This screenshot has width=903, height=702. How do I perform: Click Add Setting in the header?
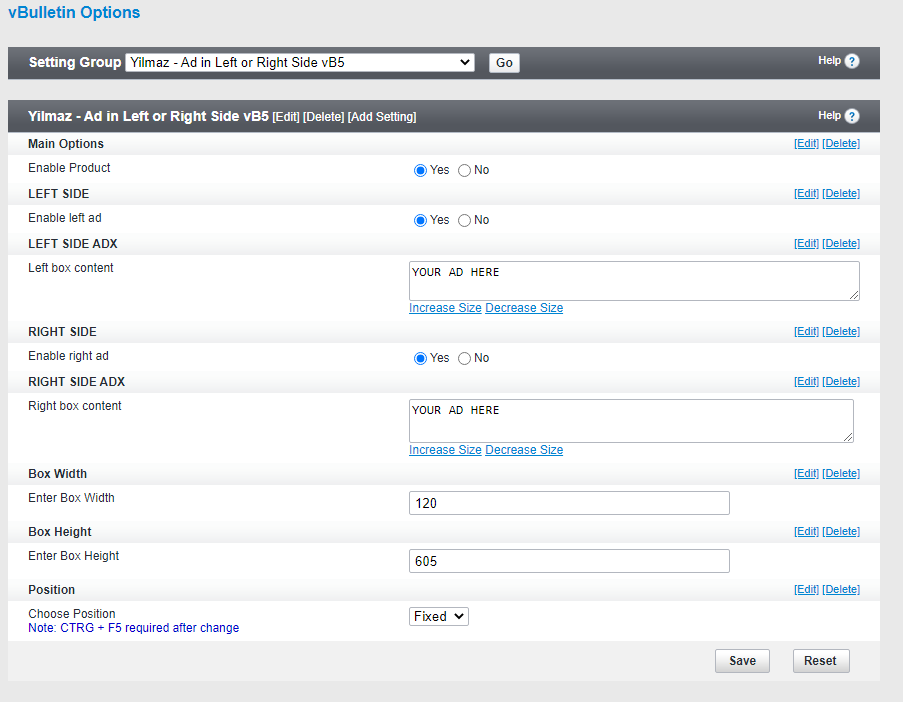point(382,117)
